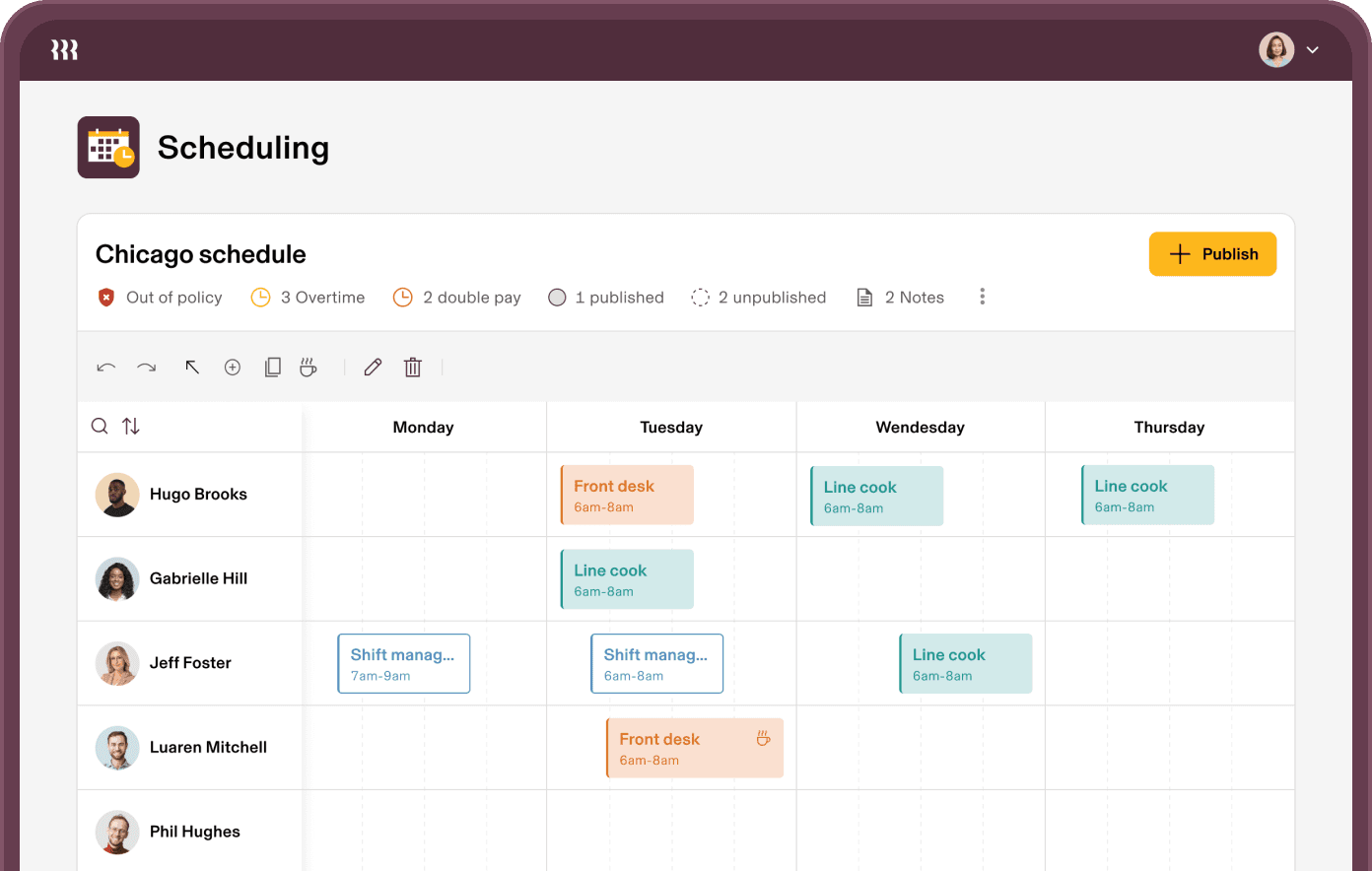This screenshot has width=1372, height=871.
Task: Select the pencil edit tool
Action: tap(373, 368)
